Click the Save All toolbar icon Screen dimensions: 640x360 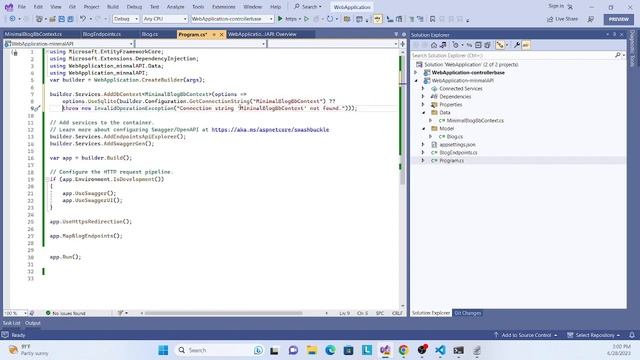70,19
